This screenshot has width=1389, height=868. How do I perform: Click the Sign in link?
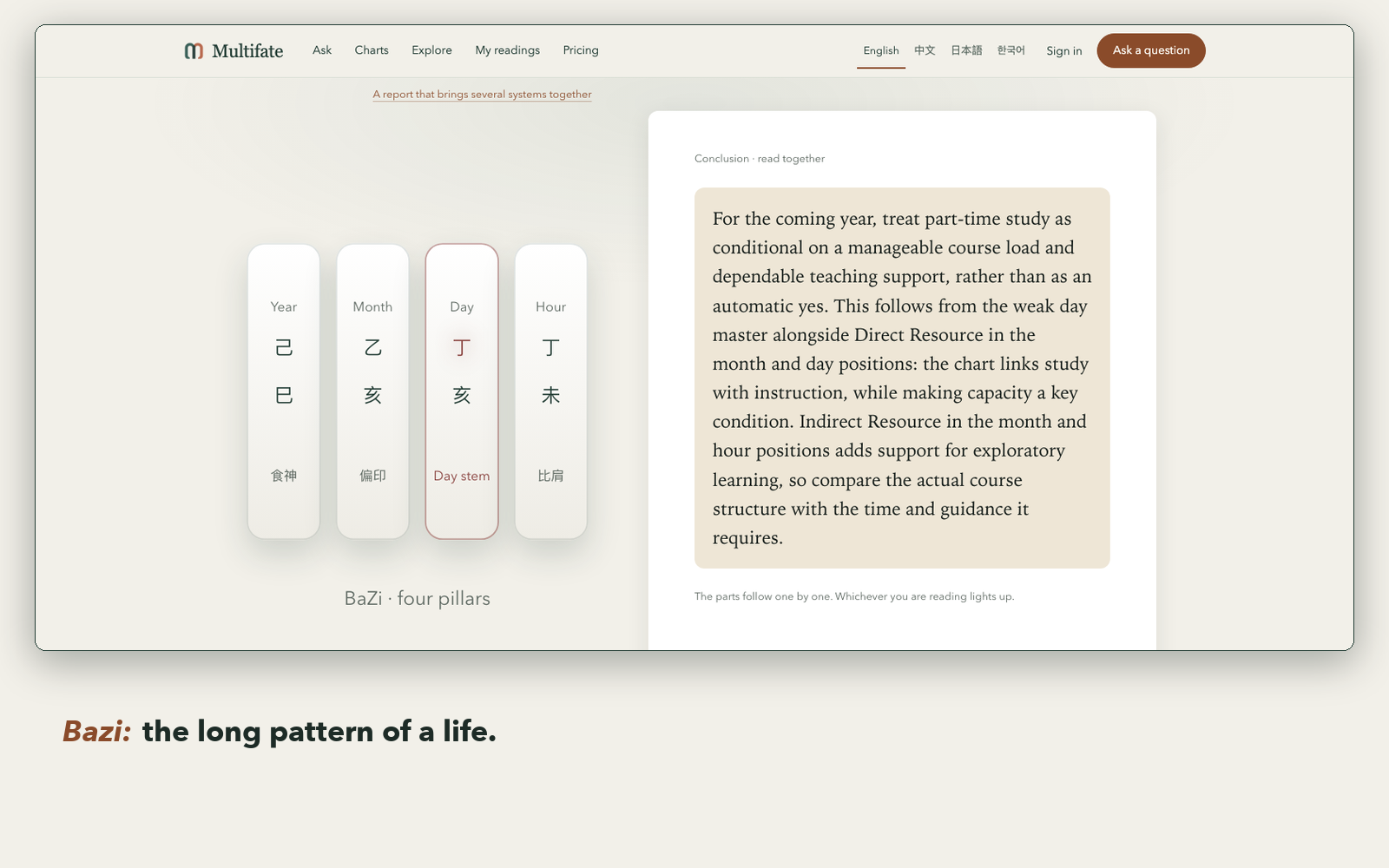pyautogui.click(x=1064, y=51)
